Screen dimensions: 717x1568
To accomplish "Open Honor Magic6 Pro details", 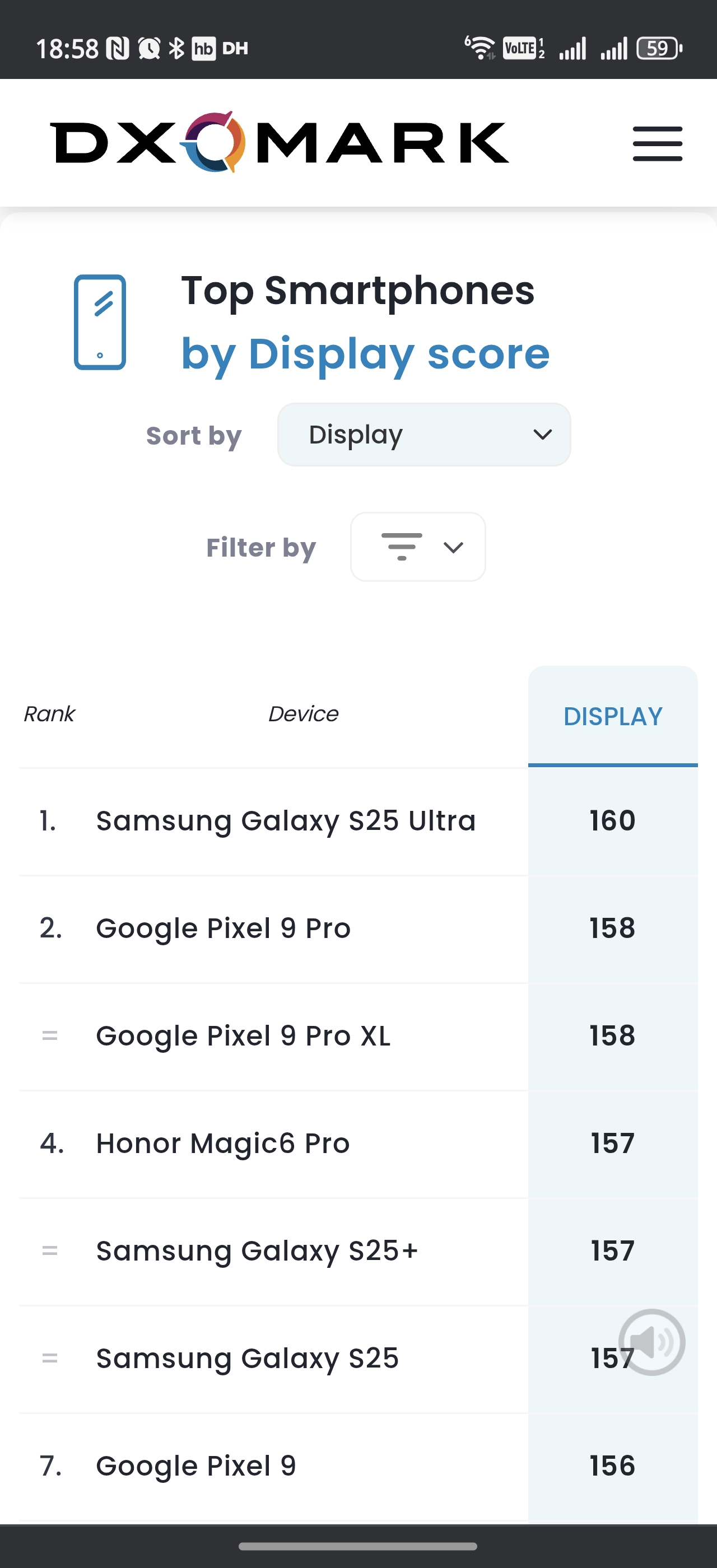I will pyautogui.click(x=223, y=1143).
